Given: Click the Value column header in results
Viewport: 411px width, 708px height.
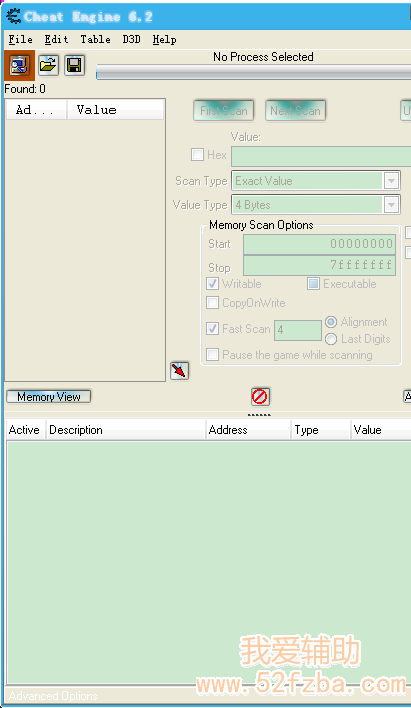Looking at the screenshot, I should (x=116, y=110).
